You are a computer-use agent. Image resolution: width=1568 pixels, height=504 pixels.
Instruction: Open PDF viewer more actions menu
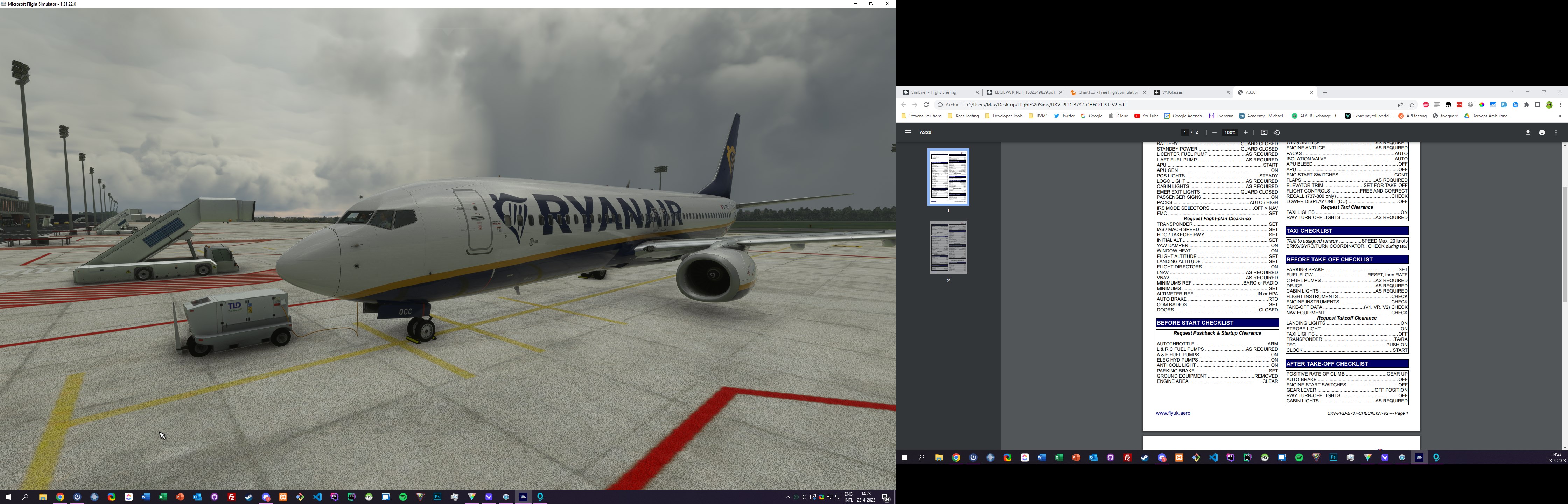[1556, 132]
